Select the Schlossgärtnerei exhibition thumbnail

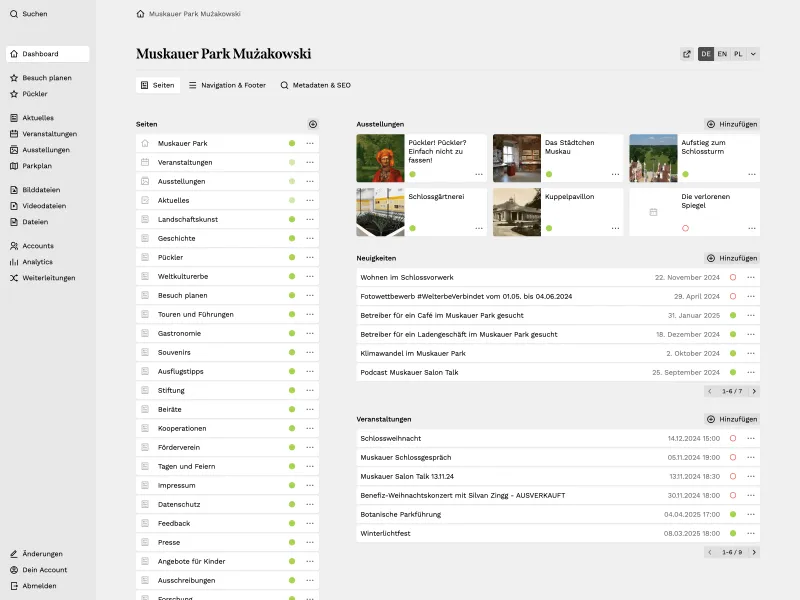tap(380, 211)
